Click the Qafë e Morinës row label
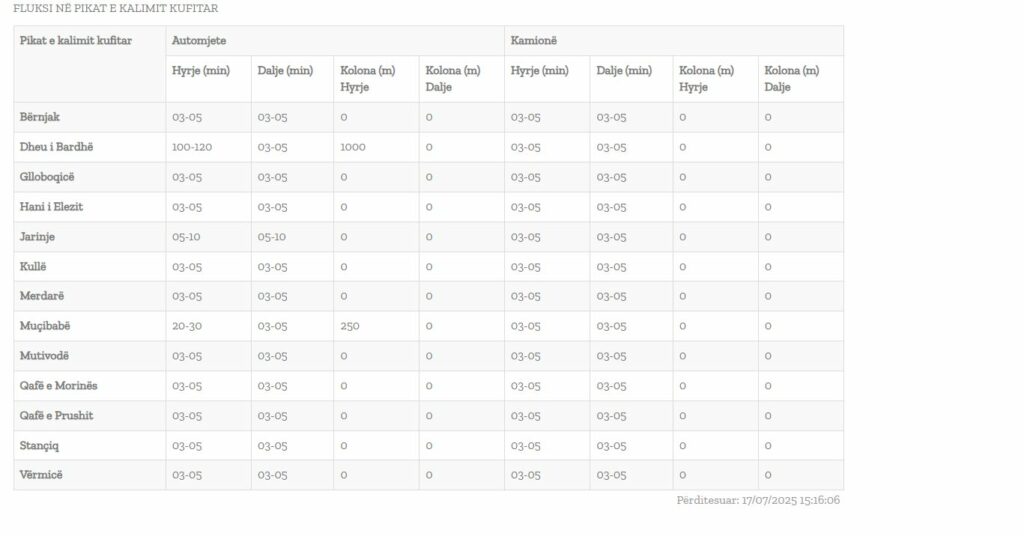1024x536 pixels. 58,386
